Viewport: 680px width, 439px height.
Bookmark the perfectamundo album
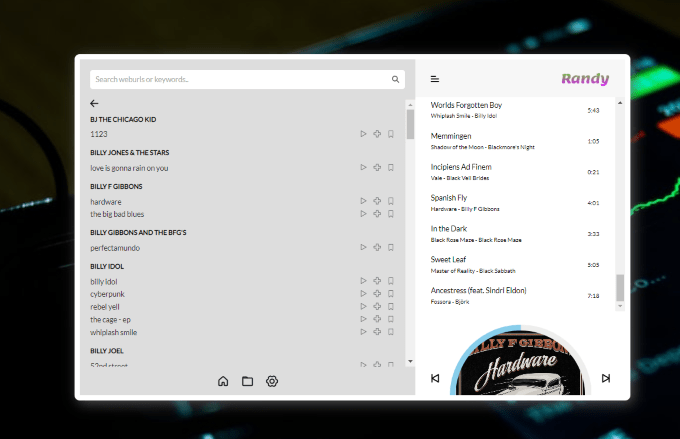(x=391, y=247)
